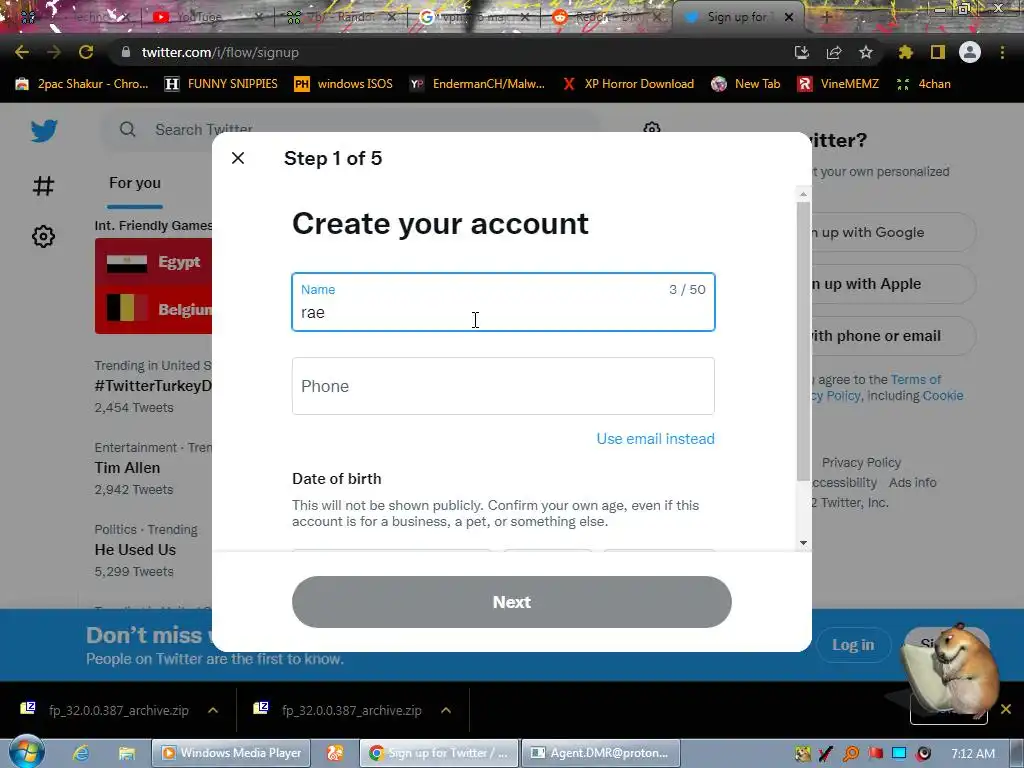Close the Sign up for Twitter tab
Image resolution: width=1024 pixels, height=768 pixels.
click(x=789, y=17)
